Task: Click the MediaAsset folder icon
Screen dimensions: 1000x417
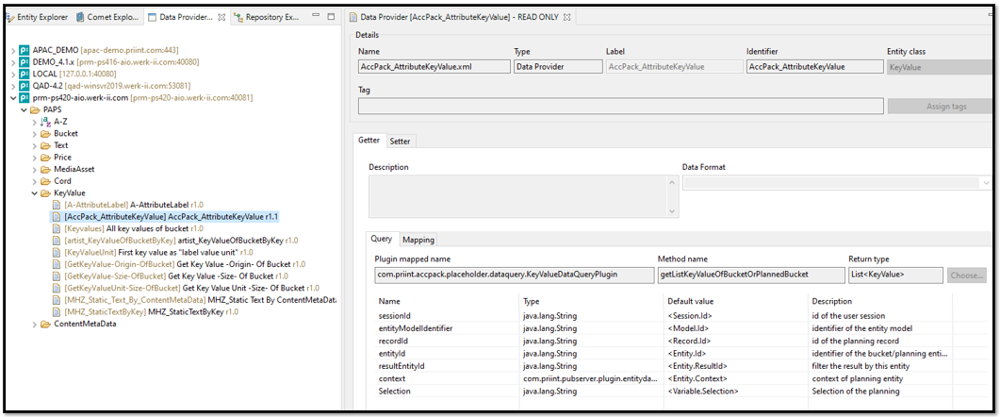Action: click(x=46, y=169)
